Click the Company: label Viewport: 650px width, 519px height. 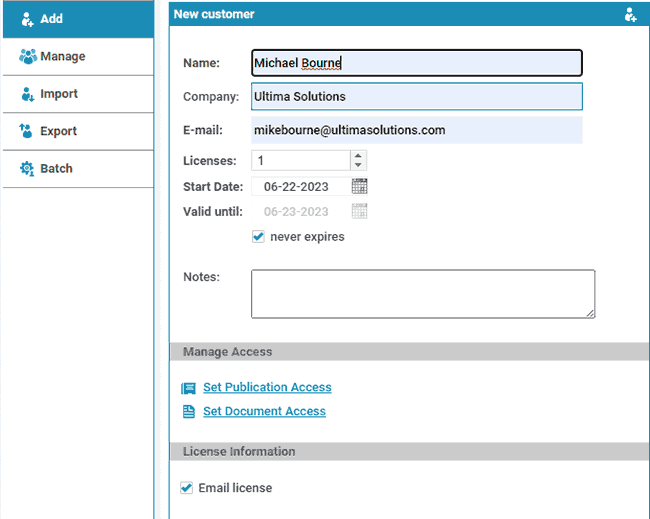pyautogui.click(x=211, y=97)
